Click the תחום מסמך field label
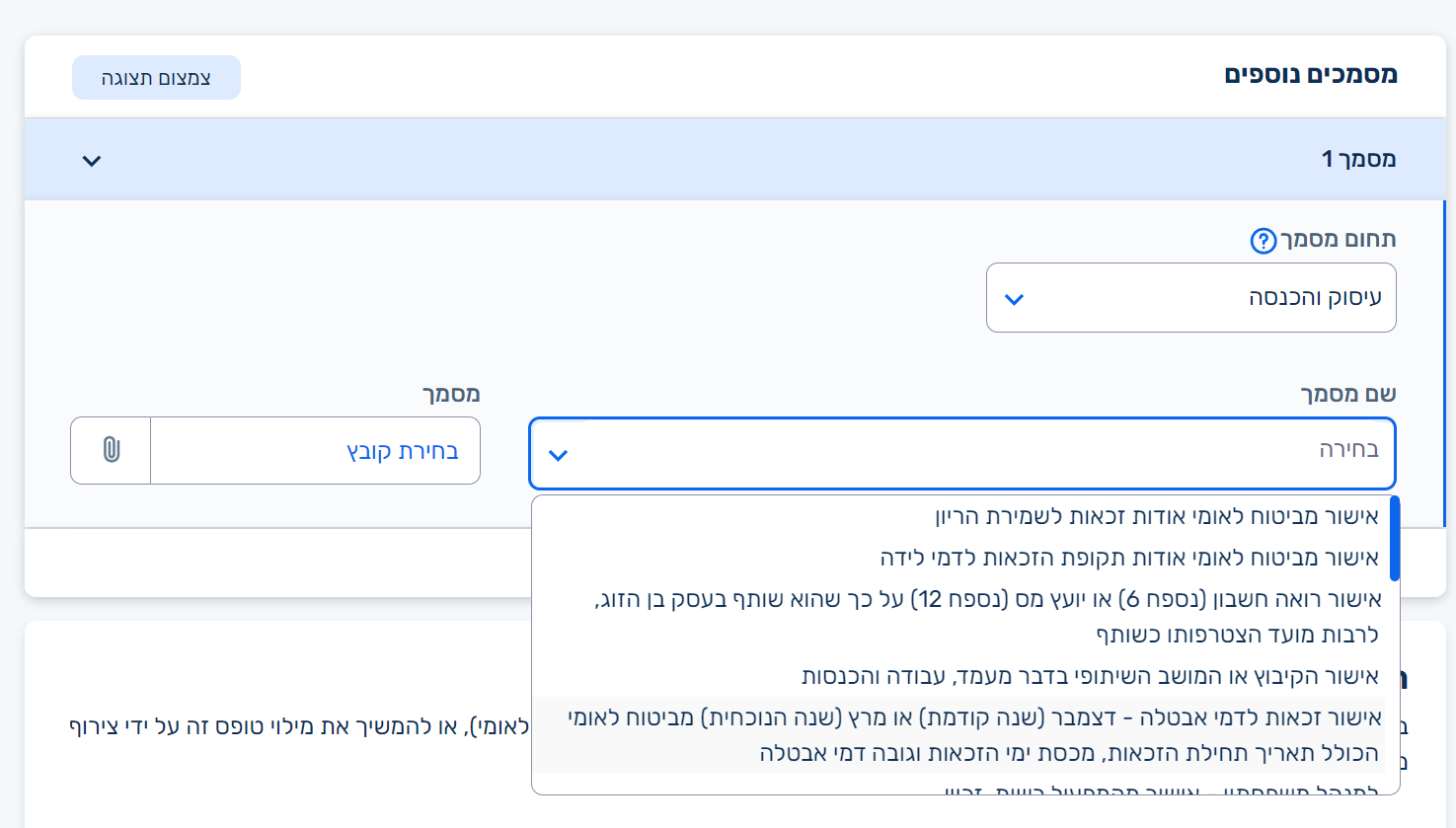1456x828 pixels. (x=1338, y=239)
